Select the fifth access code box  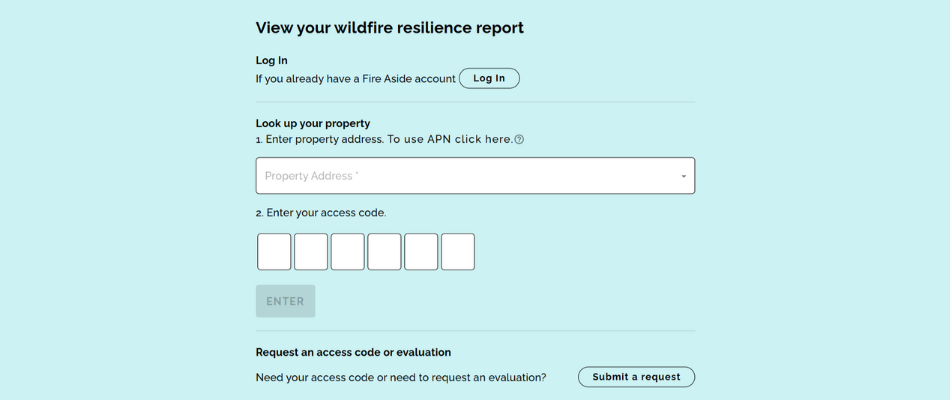click(421, 252)
